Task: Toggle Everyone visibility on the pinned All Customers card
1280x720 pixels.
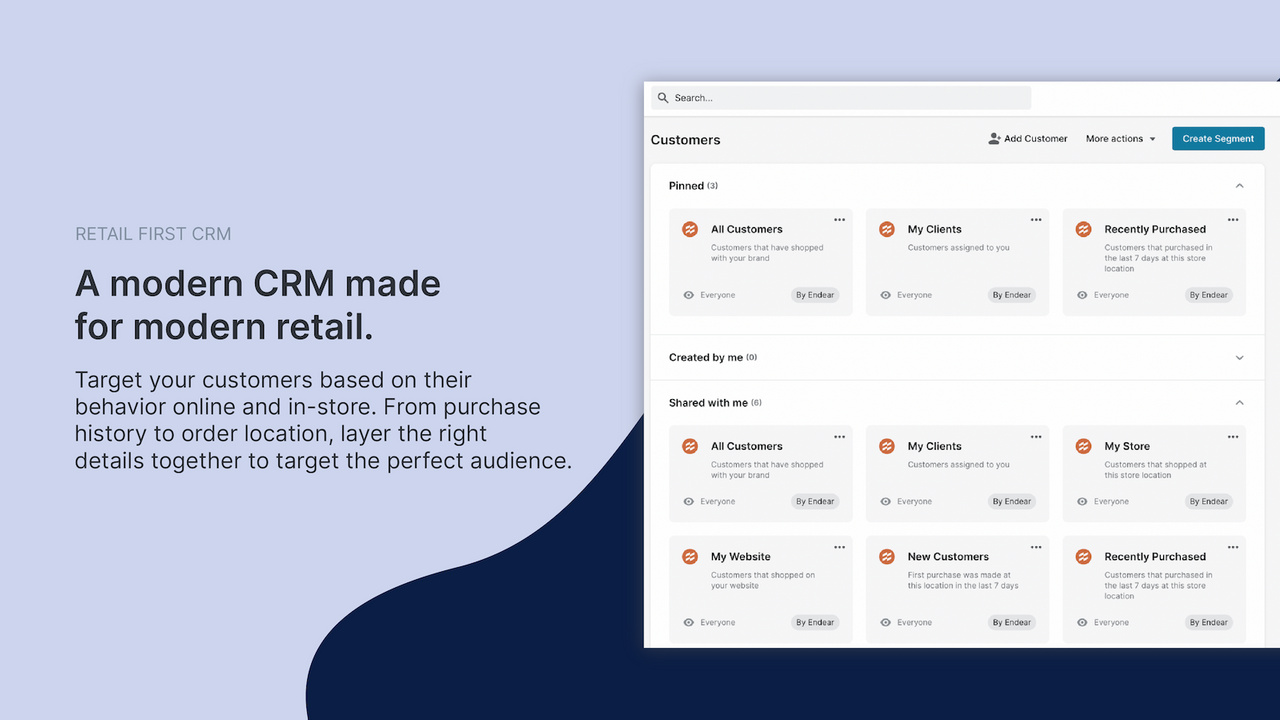Action: 689,295
